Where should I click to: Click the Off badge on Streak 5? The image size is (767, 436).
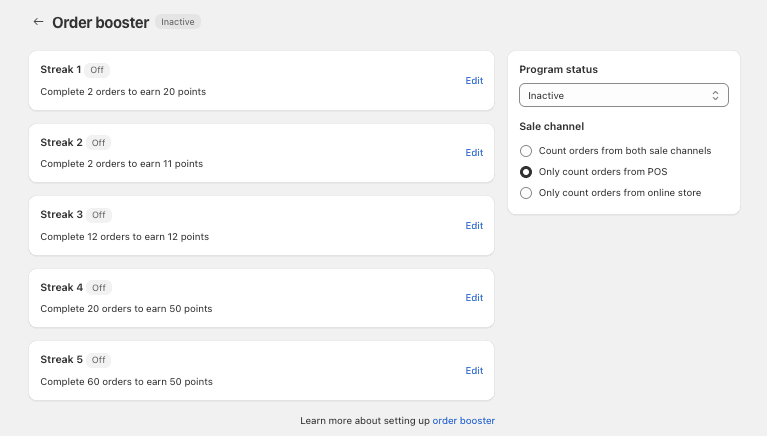(x=98, y=360)
